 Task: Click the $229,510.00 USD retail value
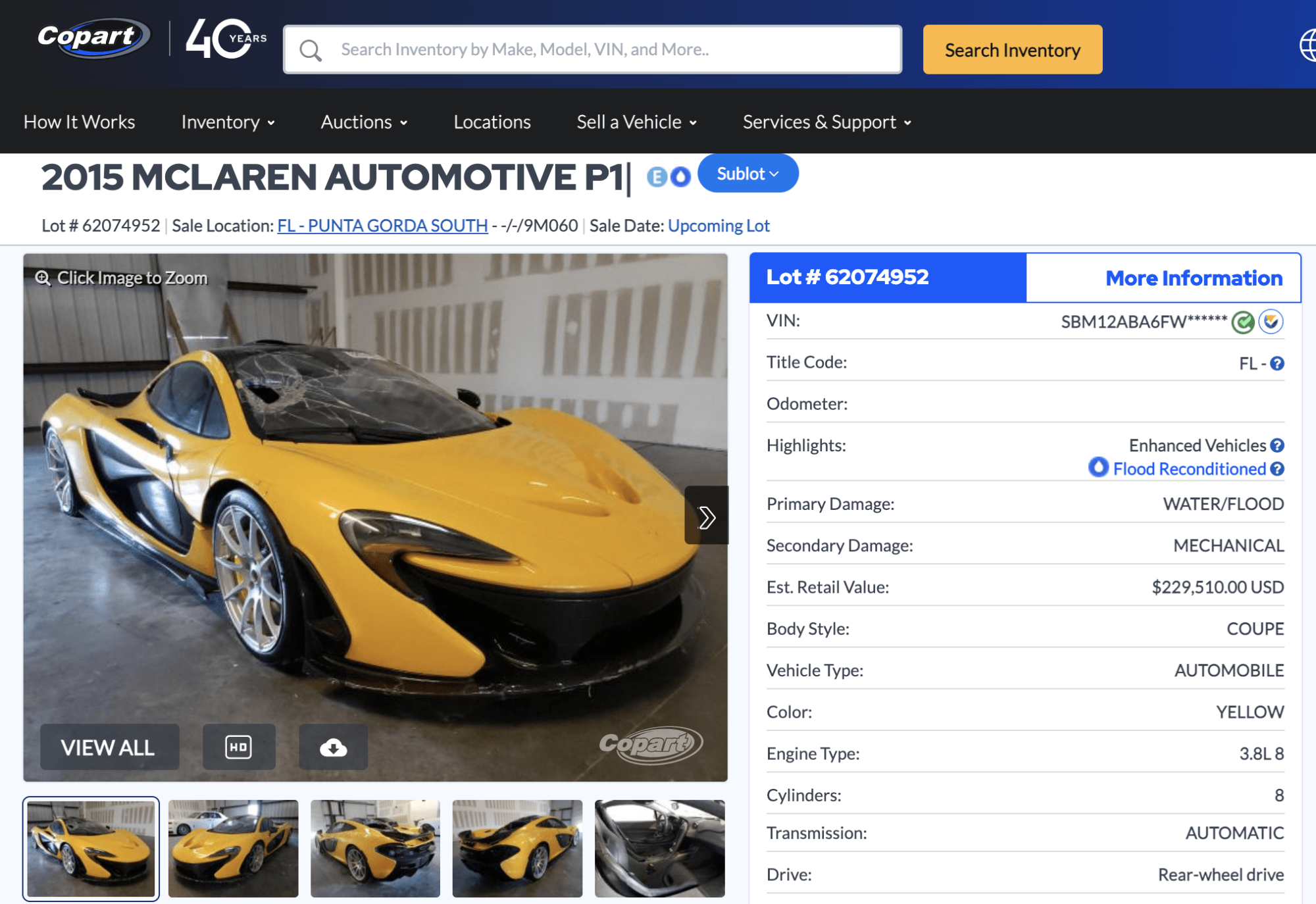coord(1217,587)
